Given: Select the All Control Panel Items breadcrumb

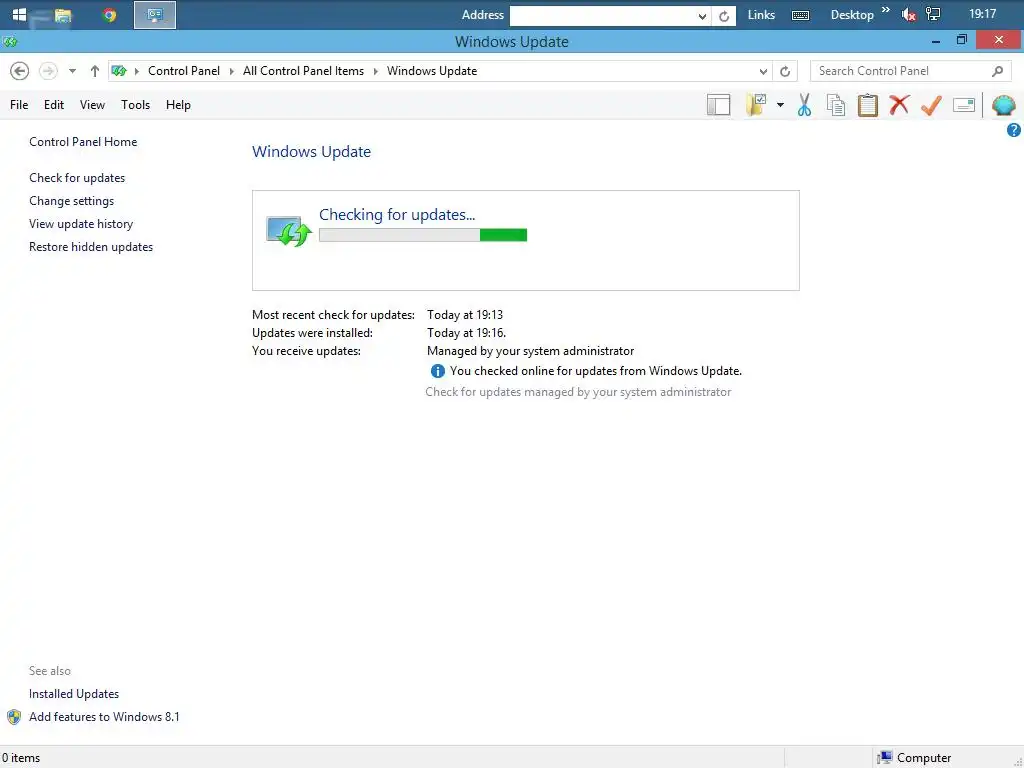Looking at the screenshot, I should pyautogui.click(x=303, y=71).
